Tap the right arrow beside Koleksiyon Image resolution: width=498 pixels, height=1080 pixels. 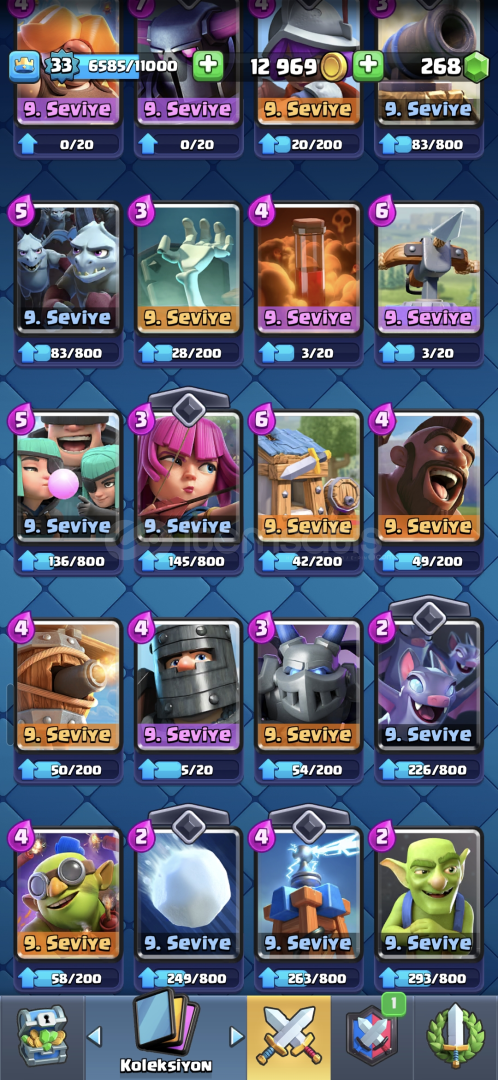[x=236, y=1035]
